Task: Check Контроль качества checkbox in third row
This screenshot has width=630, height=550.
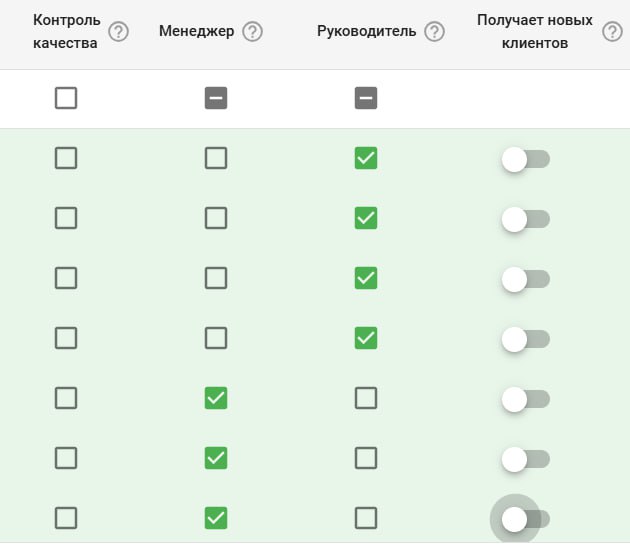Action: [66, 278]
